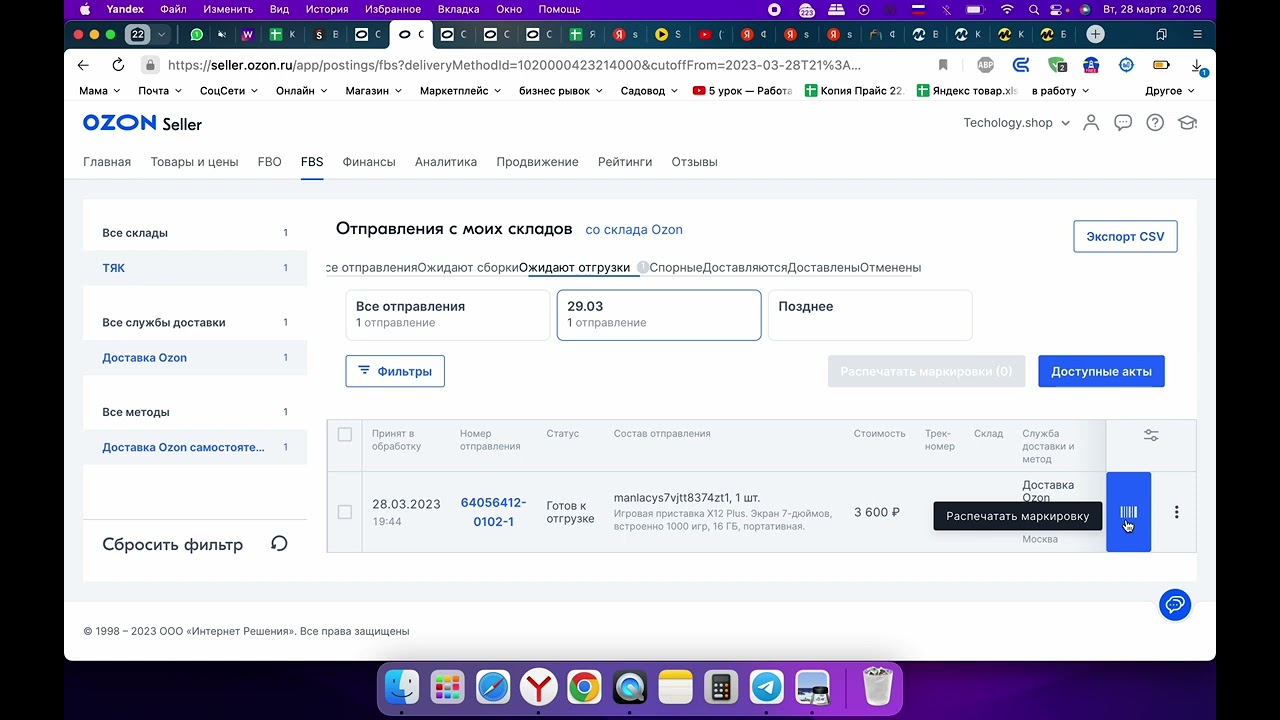Expand the СоцСети bookmarks folder
Image resolution: width=1280 pixels, height=720 pixels.
[x=229, y=90]
